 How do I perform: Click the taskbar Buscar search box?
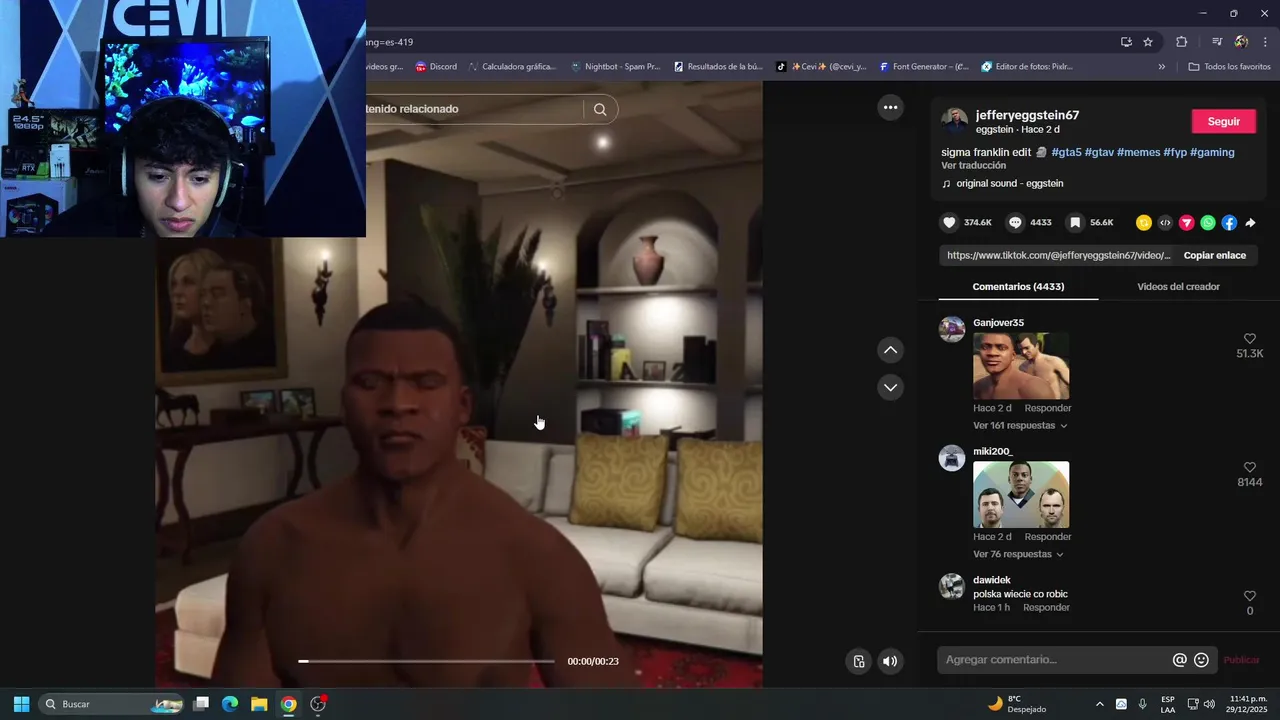(112, 704)
